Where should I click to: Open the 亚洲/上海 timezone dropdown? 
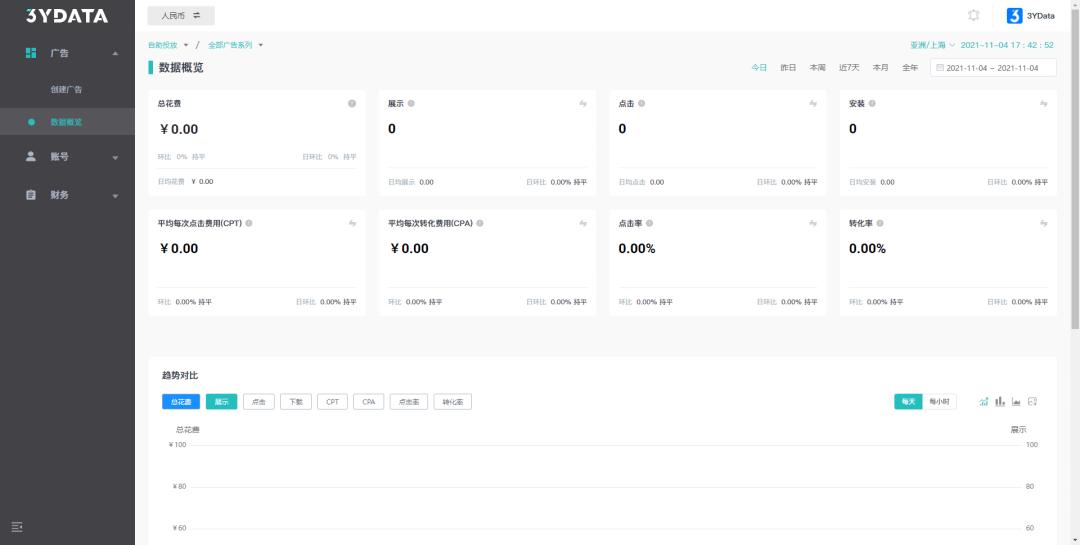pos(932,45)
